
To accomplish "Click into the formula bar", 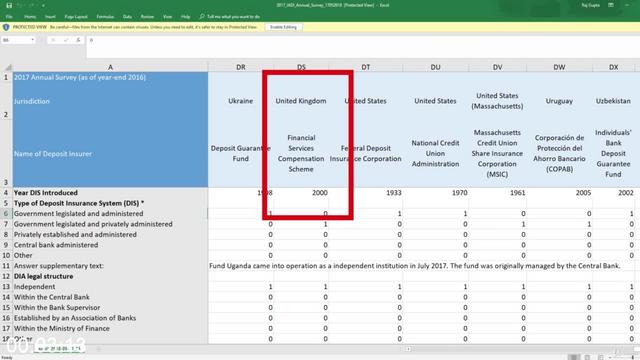I will 363,47.
